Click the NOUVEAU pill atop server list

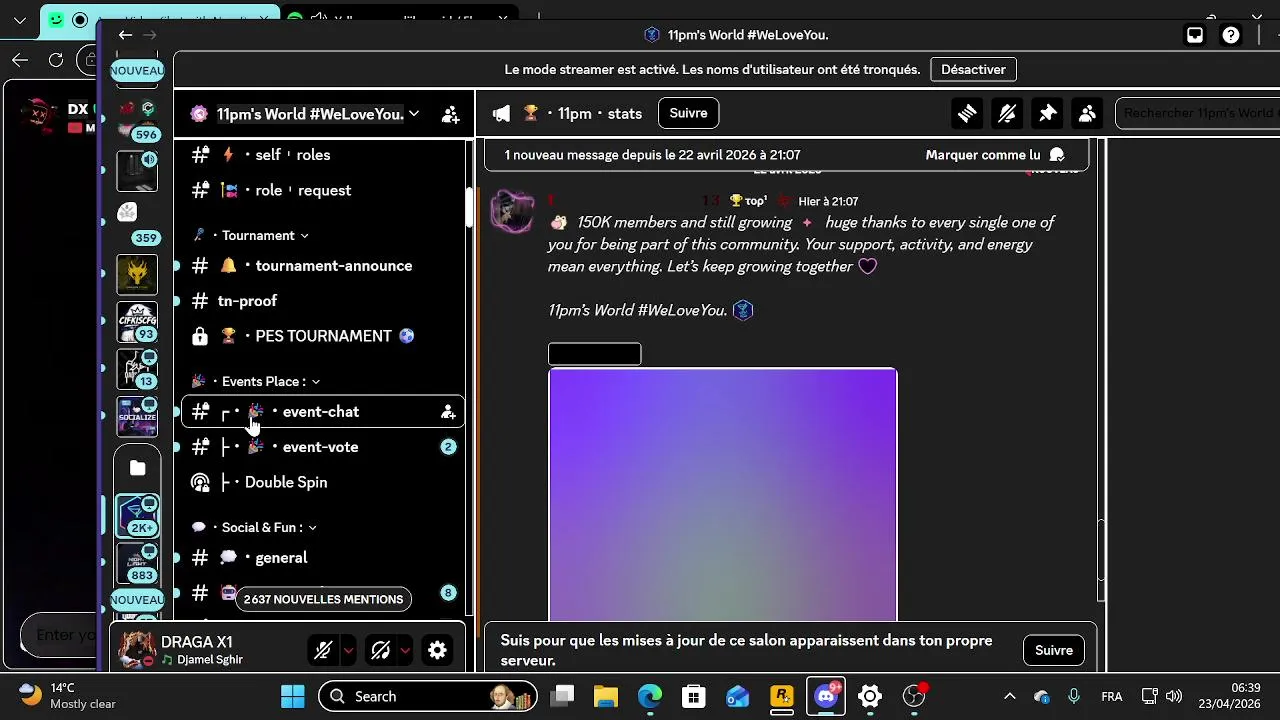tap(137, 71)
